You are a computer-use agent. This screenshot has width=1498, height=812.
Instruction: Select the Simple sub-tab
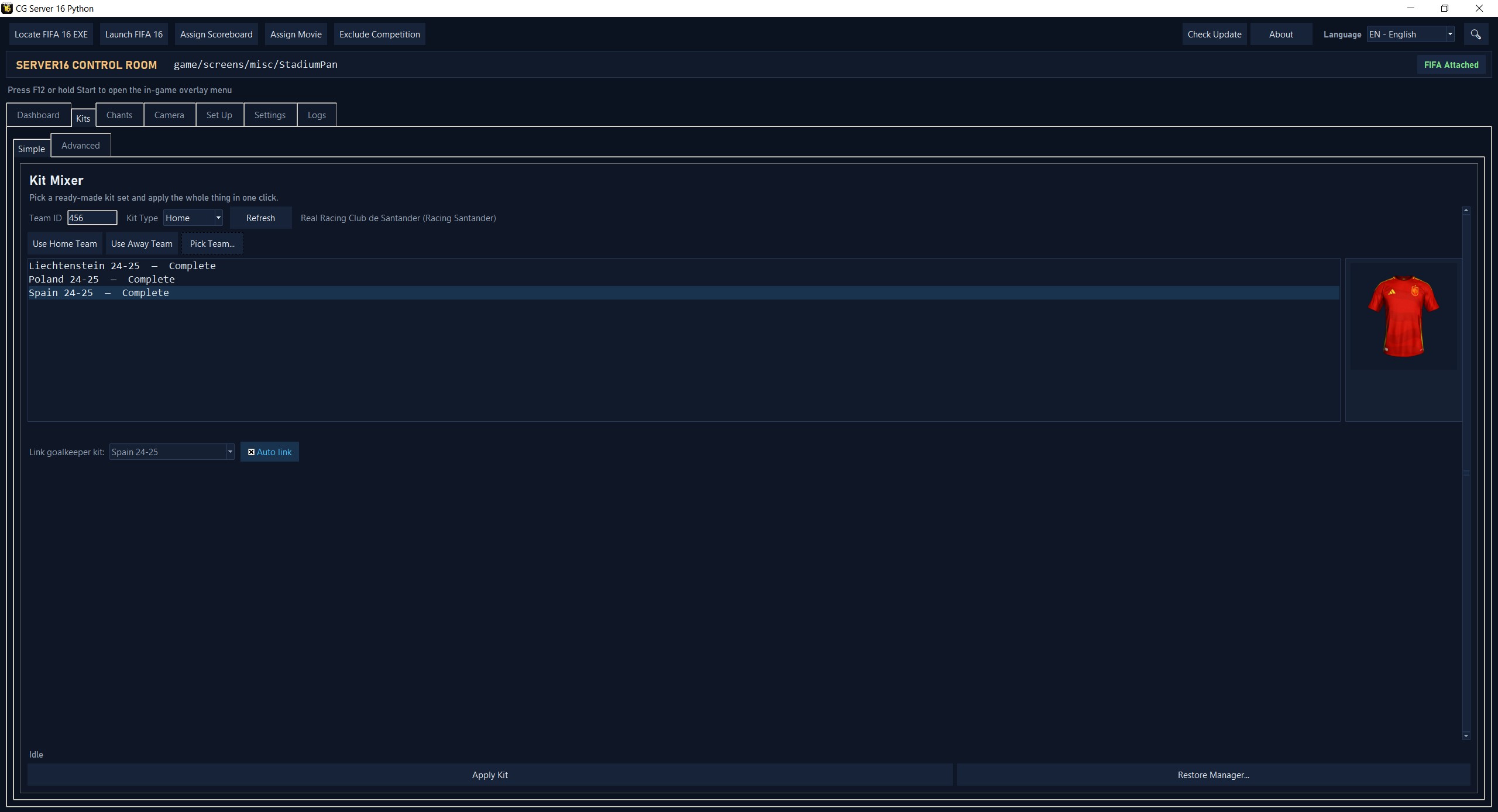point(32,149)
